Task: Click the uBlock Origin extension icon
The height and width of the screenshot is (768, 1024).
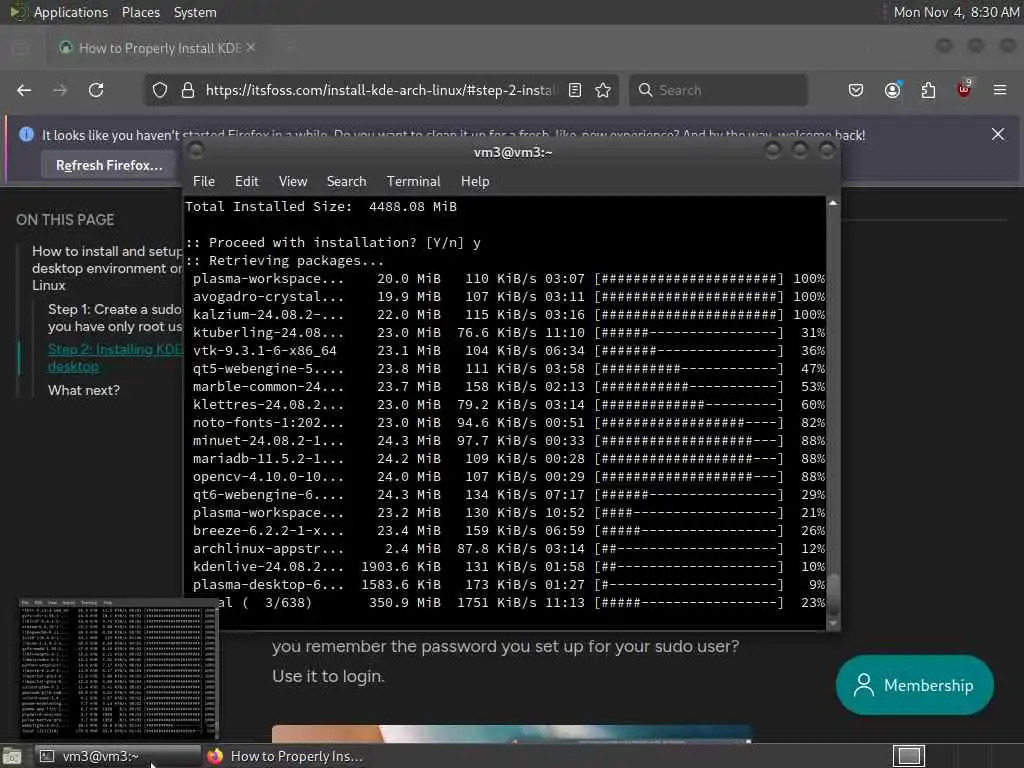Action: click(964, 89)
